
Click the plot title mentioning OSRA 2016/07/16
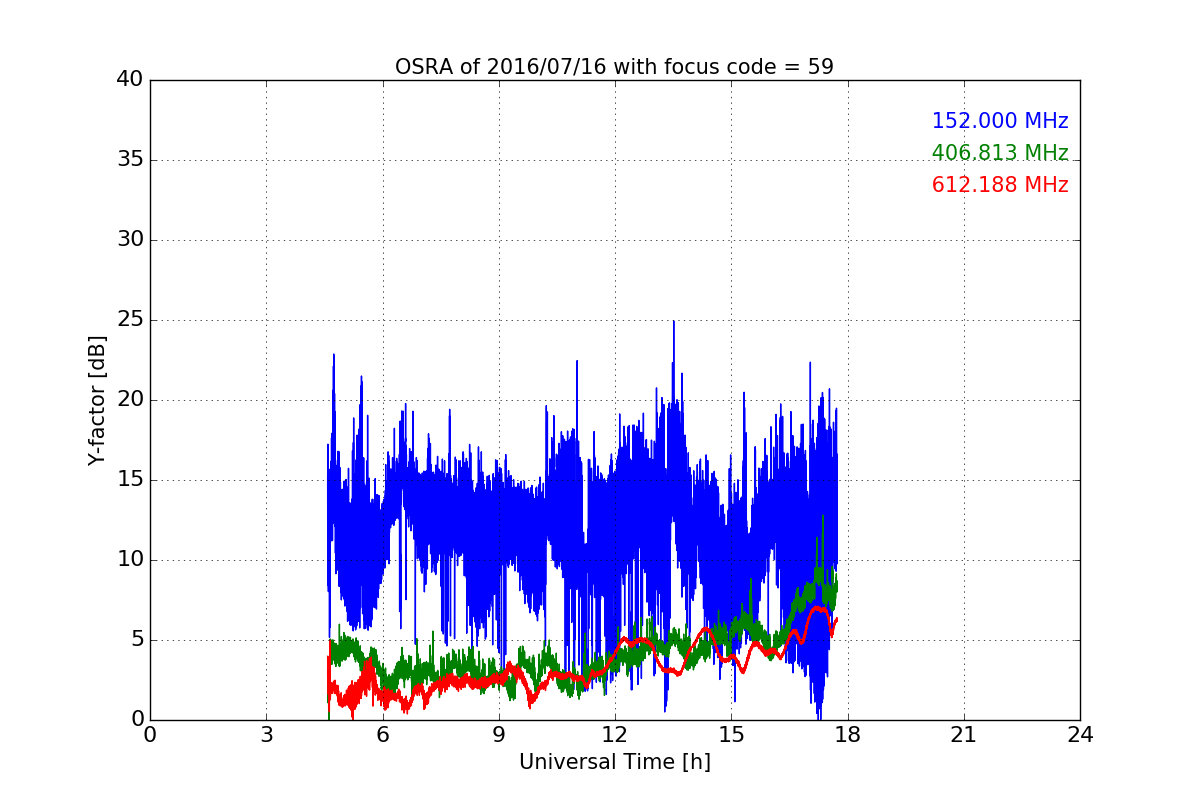pyautogui.click(x=614, y=67)
